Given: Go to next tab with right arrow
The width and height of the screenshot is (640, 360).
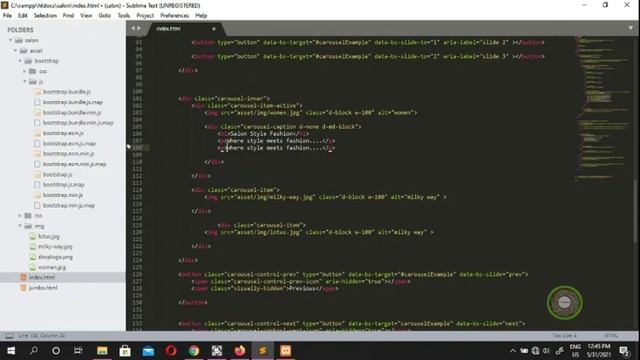Looking at the screenshot, I should click(139, 28).
